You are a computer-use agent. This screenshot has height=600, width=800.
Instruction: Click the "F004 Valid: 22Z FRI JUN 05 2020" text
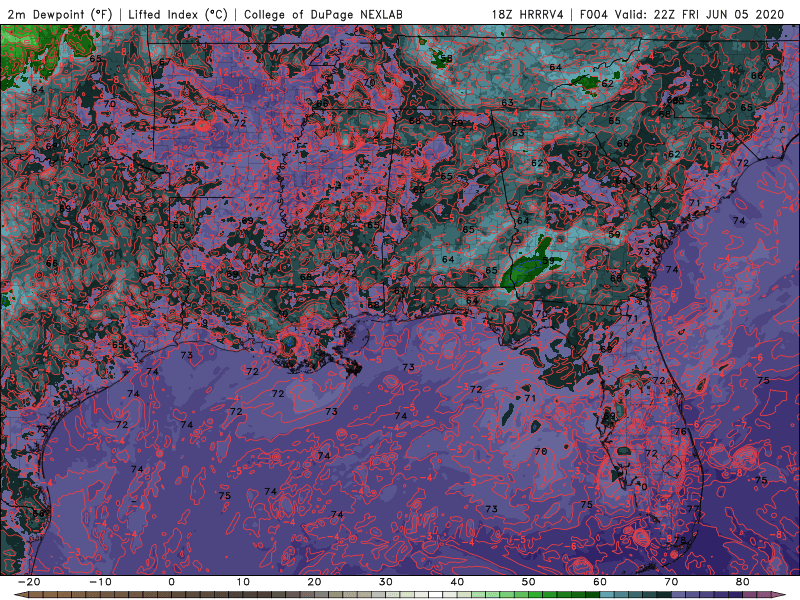click(x=682, y=14)
